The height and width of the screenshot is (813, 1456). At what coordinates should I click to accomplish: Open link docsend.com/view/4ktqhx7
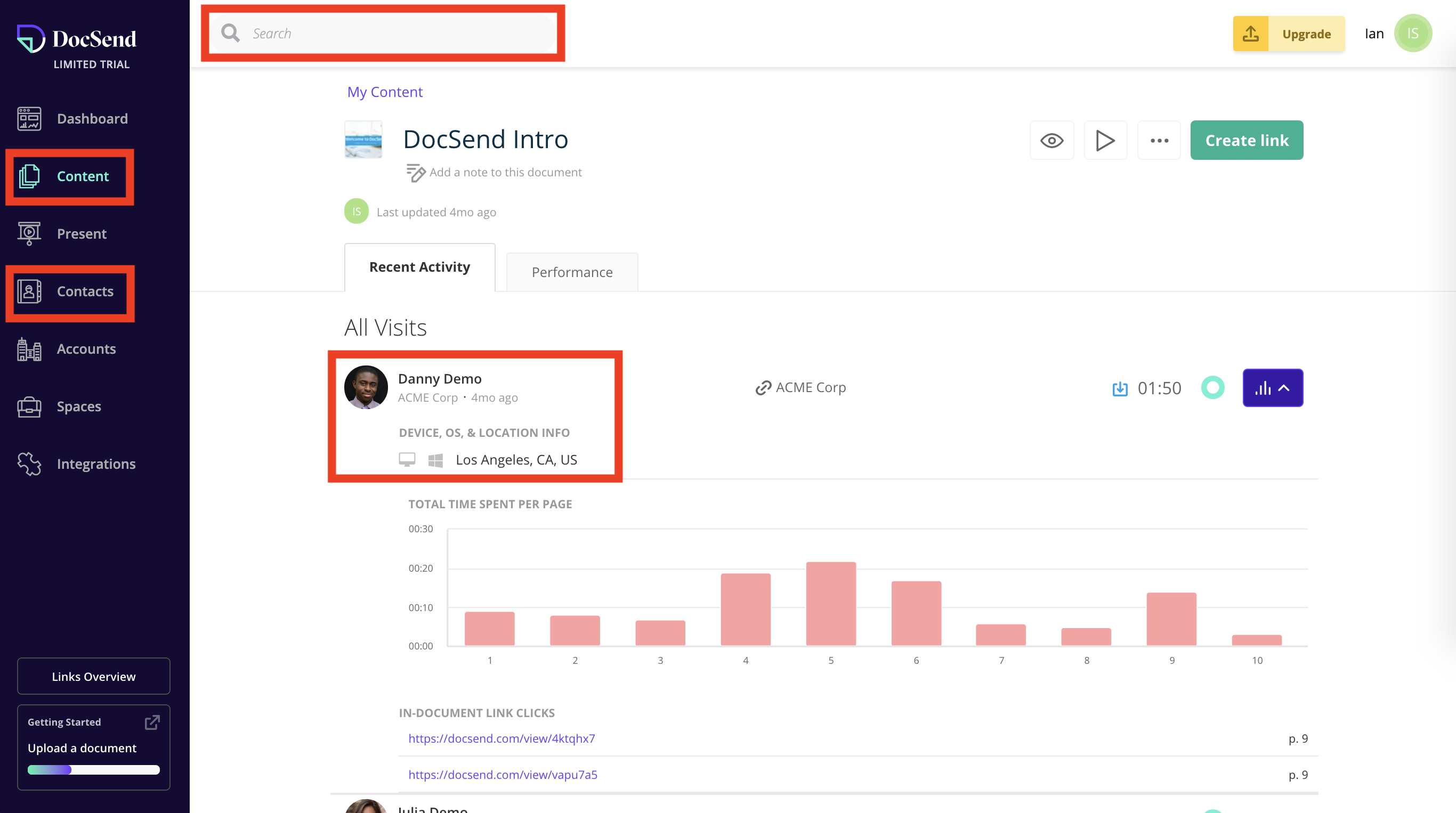pyautogui.click(x=501, y=738)
